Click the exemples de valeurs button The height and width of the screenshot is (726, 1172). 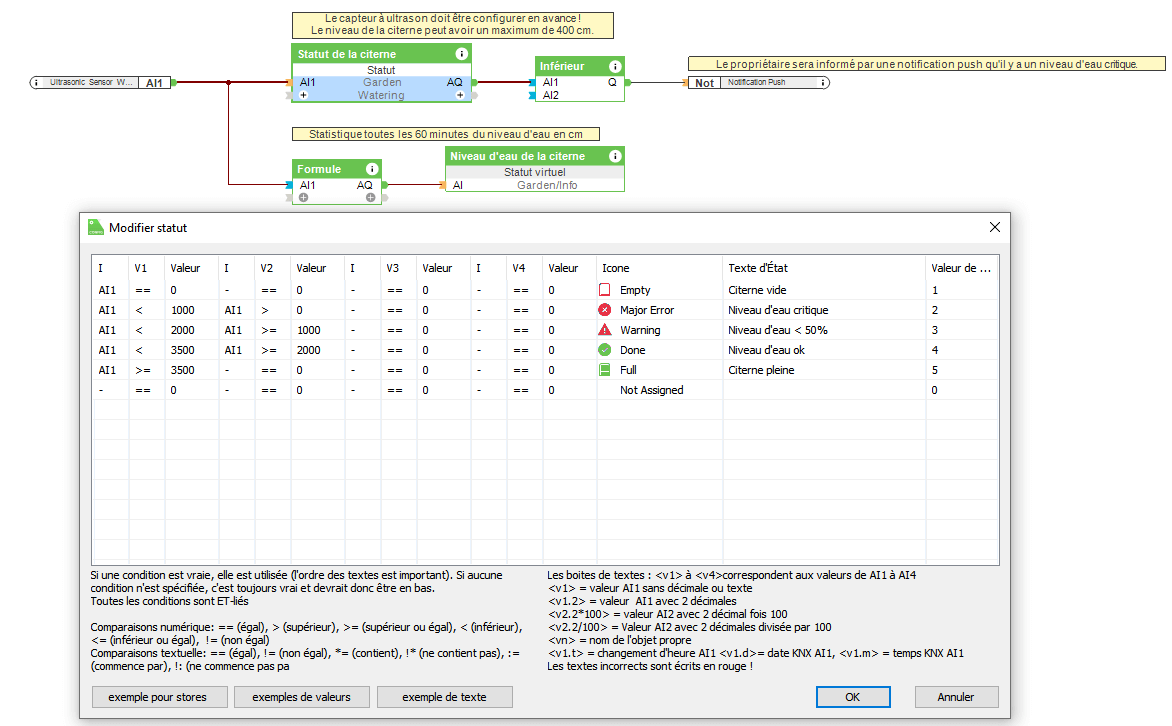pyautogui.click(x=301, y=697)
